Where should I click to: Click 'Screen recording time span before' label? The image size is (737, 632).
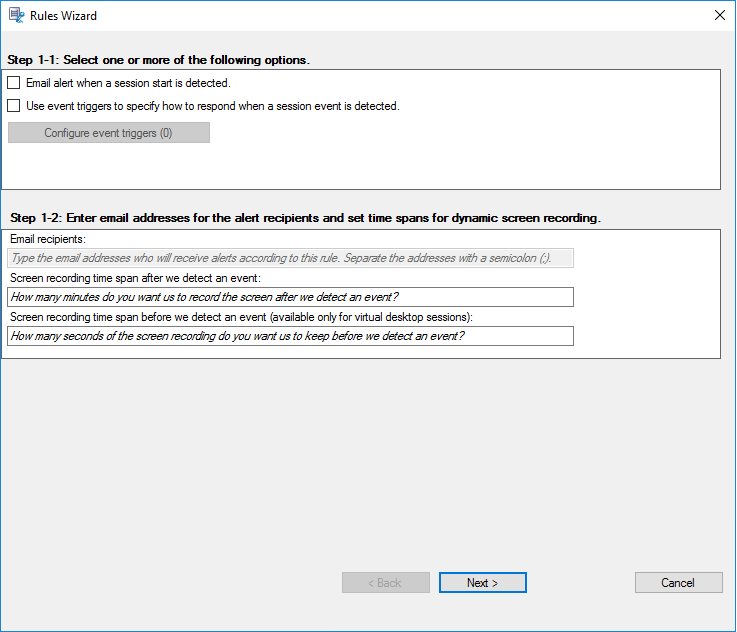pyautogui.click(x=240, y=317)
